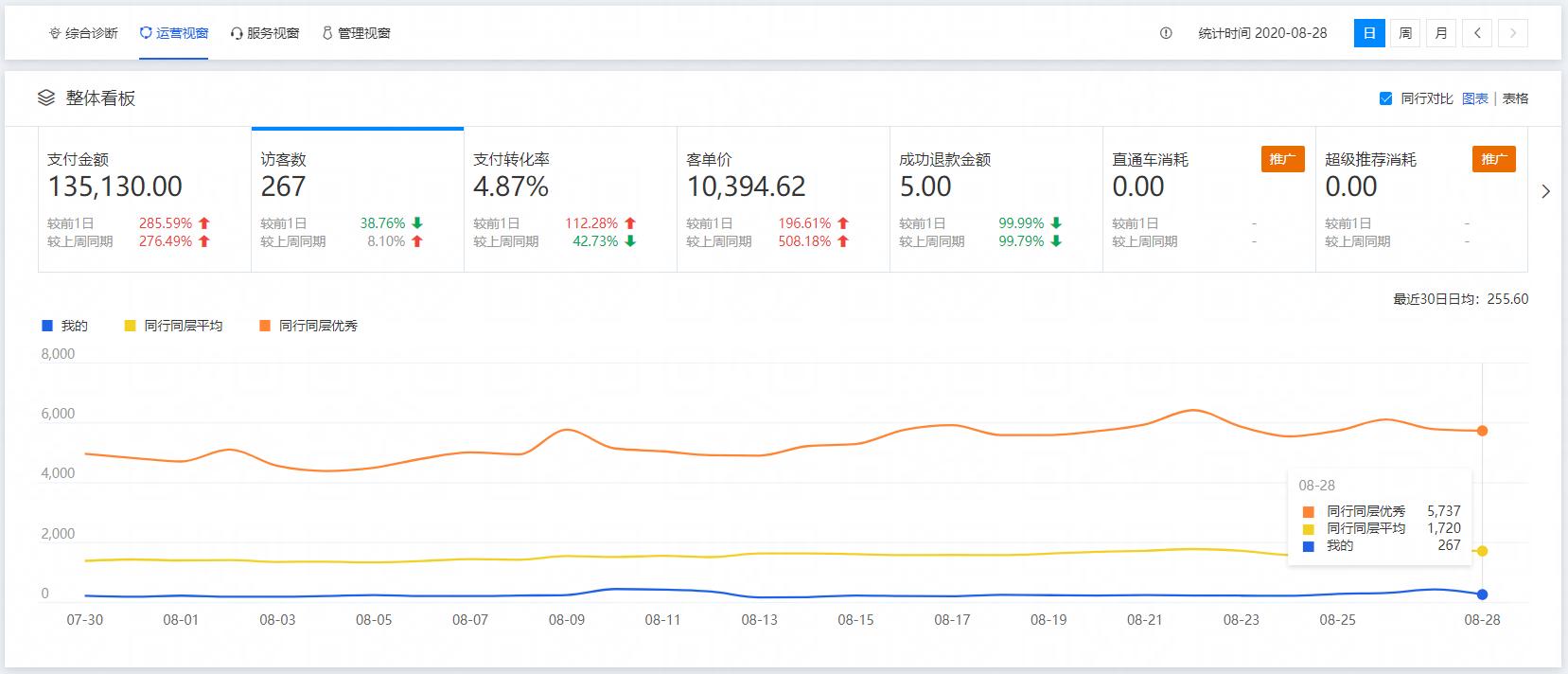Select the 日 daily granularity button

(x=1369, y=33)
